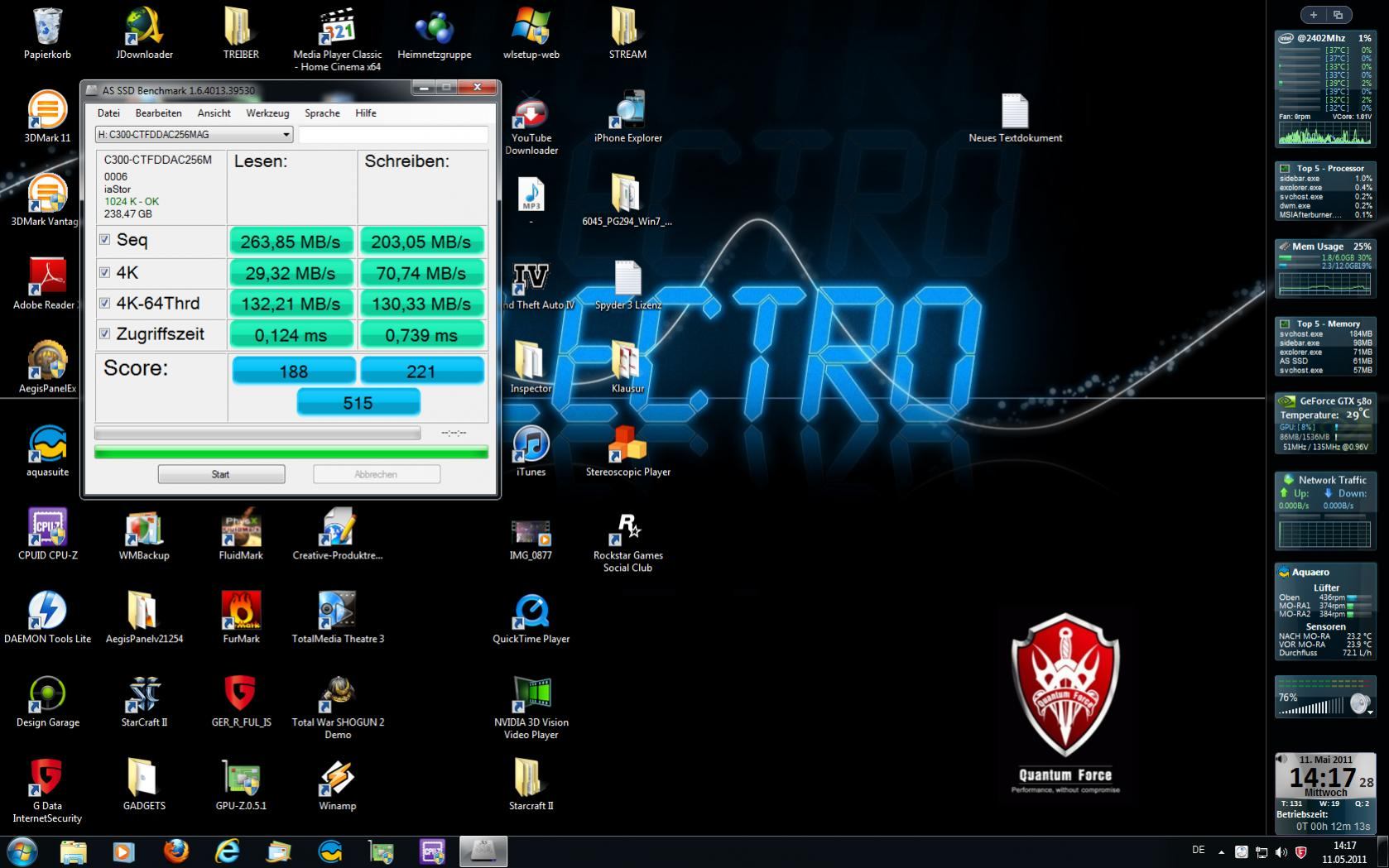Viewport: 1389px width, 868px height.
Task: Launch TotalMedia Theatre 3
Action: point(338,618)
